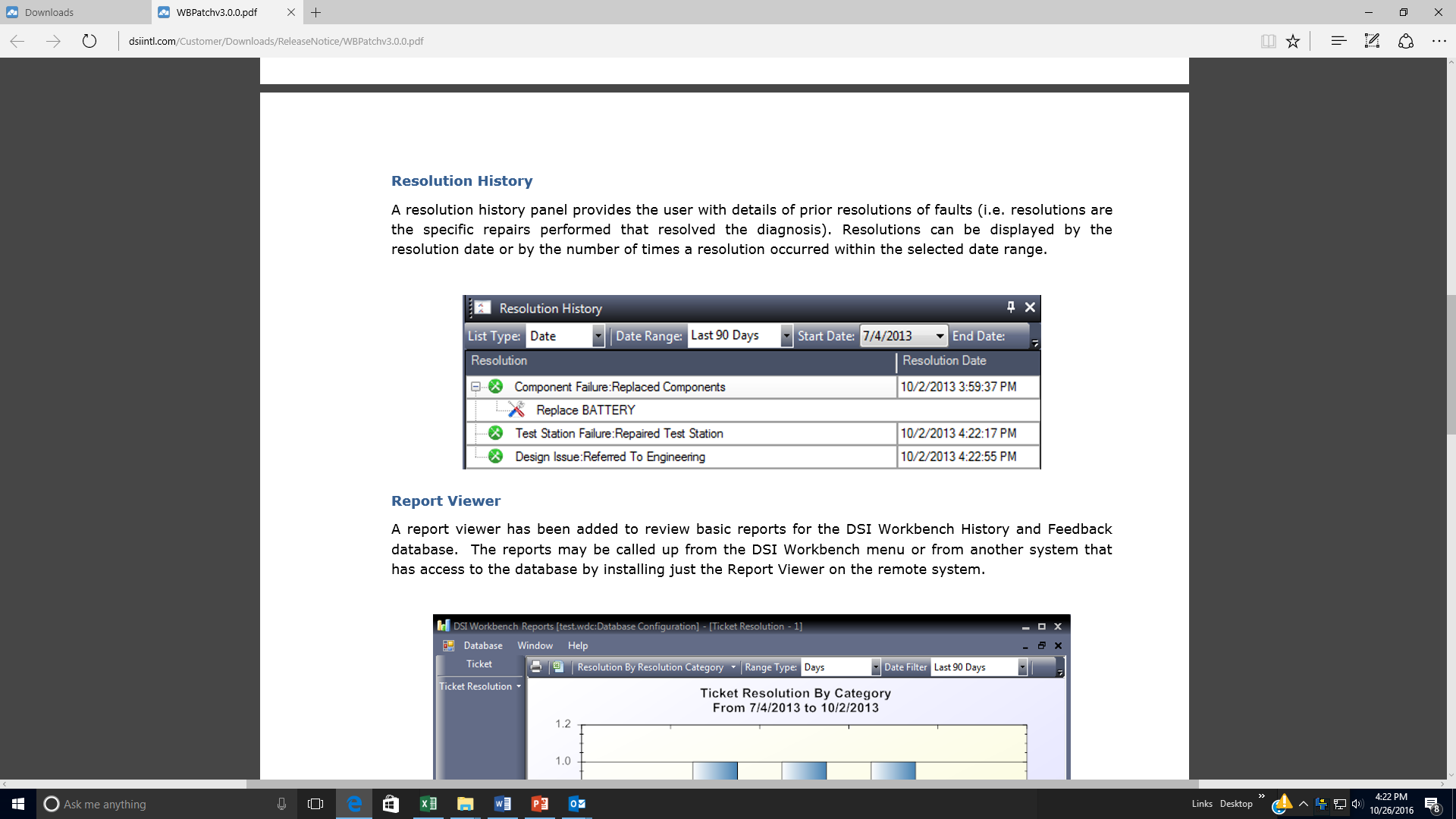Open the Hub panel
The image size is (1456, 819).
pos(1338,41)
